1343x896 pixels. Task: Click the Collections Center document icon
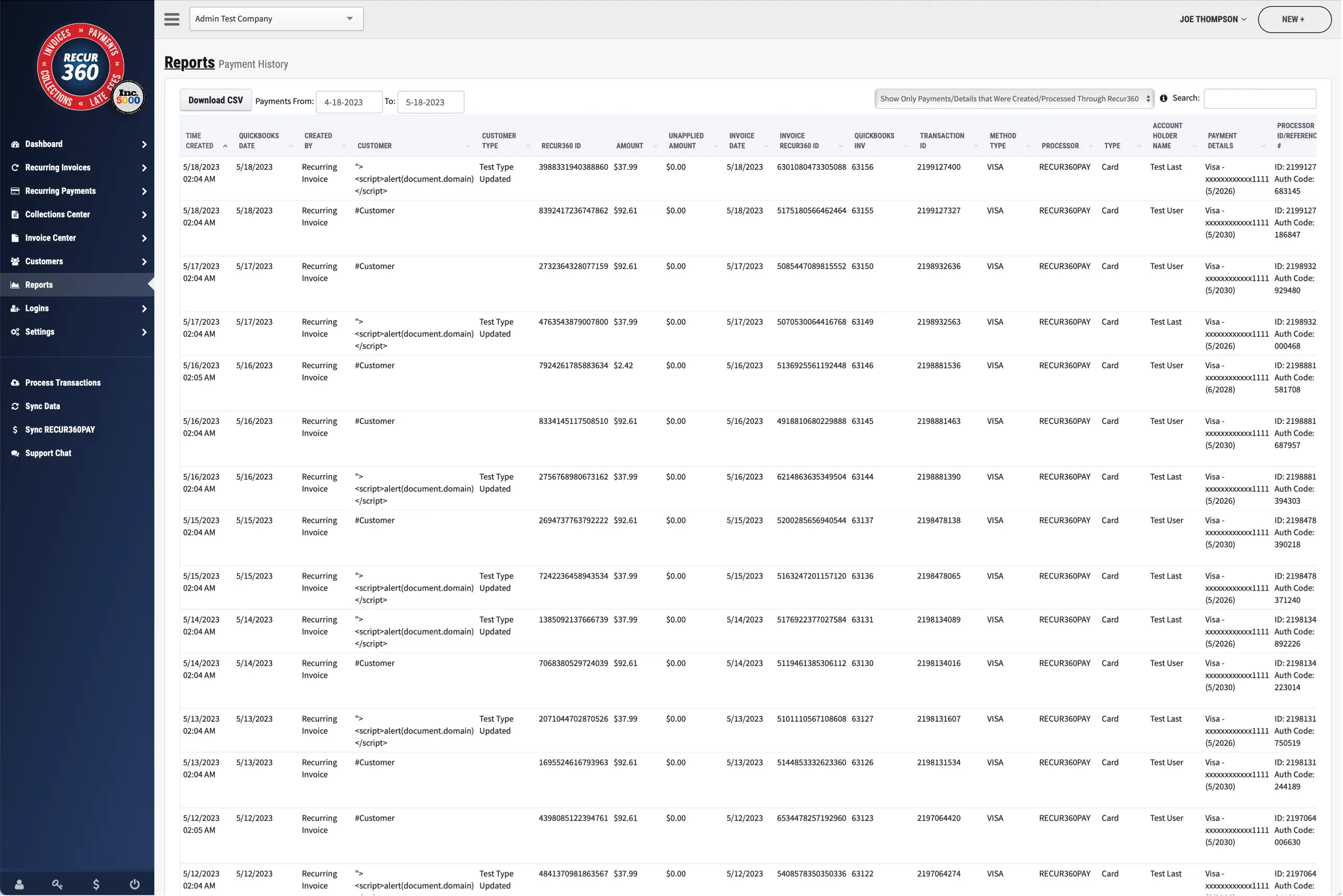point(15,215)
